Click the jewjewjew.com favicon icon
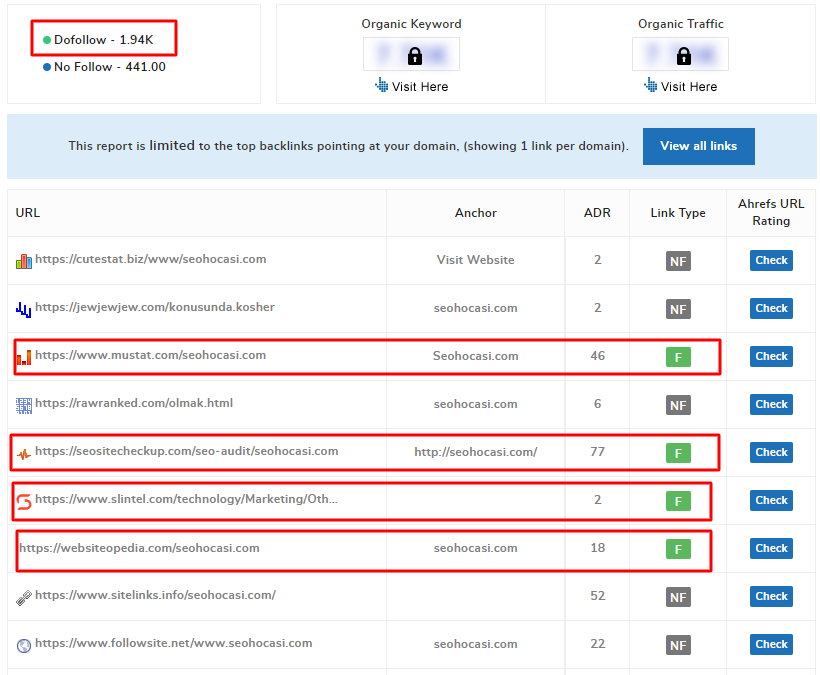Image resolution: width=820 pixels, height=675 pixels. tap(24, 309)
